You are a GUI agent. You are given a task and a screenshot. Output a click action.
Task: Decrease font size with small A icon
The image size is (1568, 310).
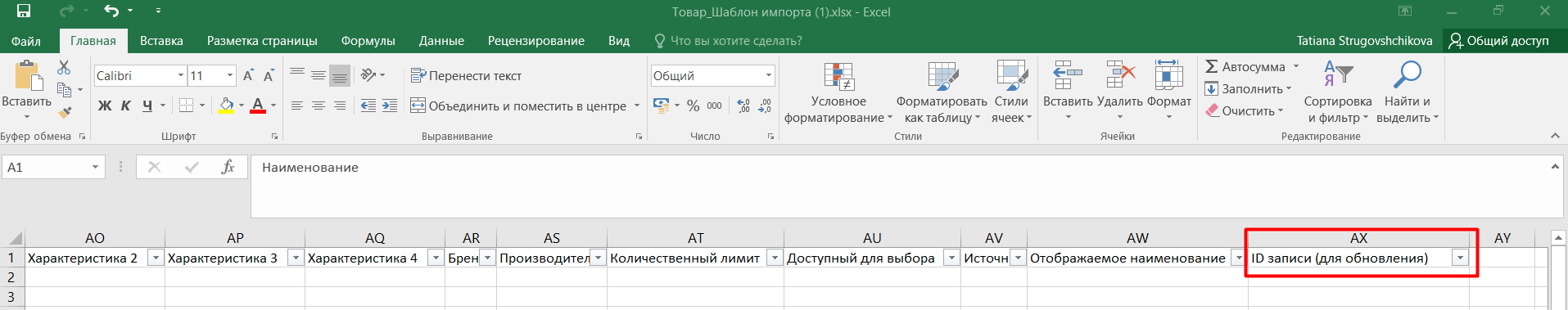pos(268,75)
